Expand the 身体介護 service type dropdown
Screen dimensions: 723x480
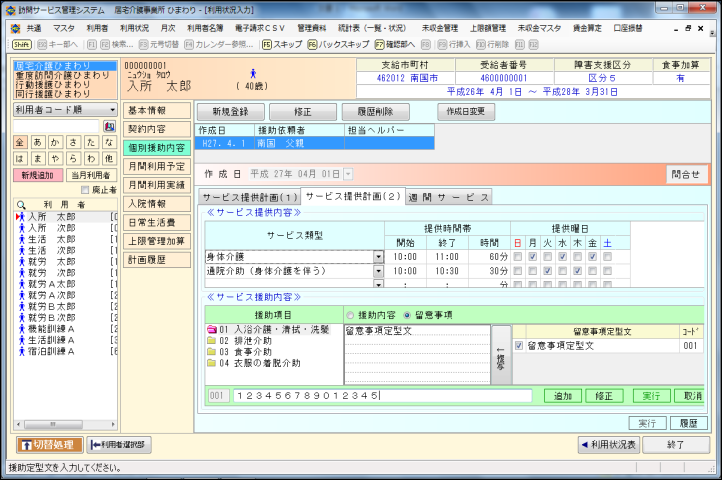click(x=378, y=257)
